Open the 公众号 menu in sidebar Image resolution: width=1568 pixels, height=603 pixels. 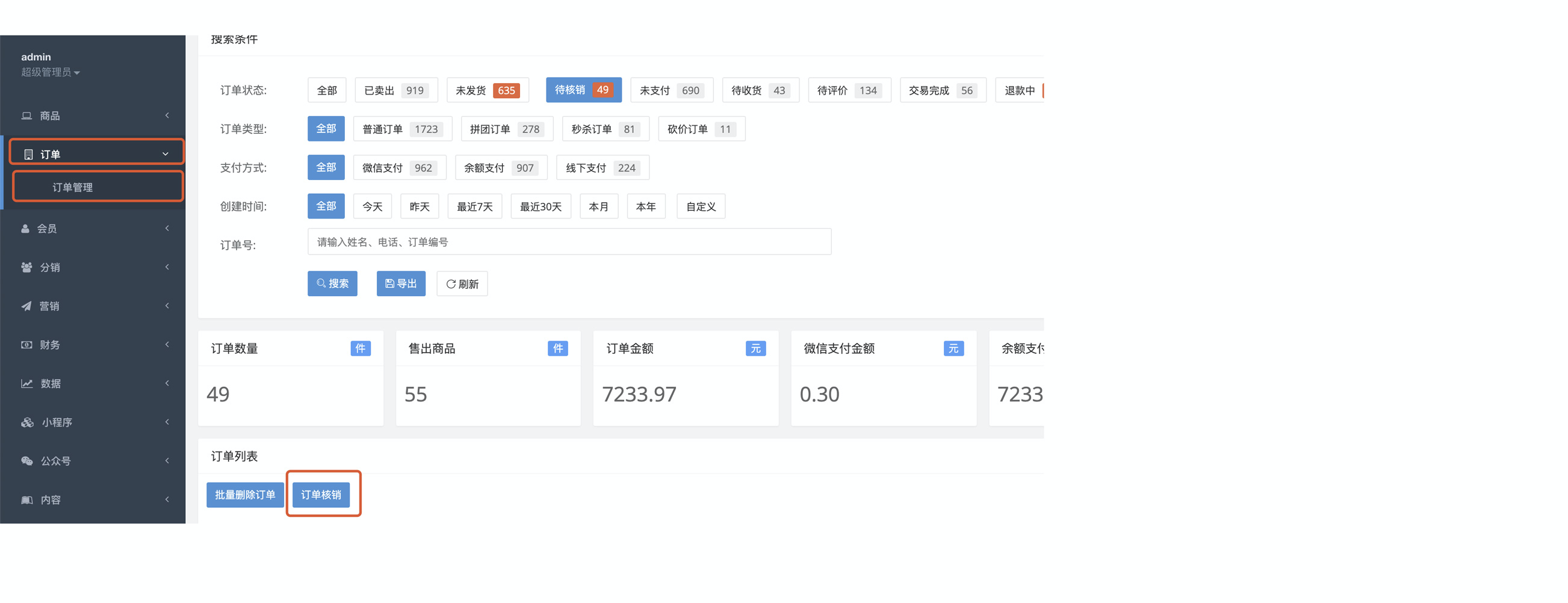93,461
